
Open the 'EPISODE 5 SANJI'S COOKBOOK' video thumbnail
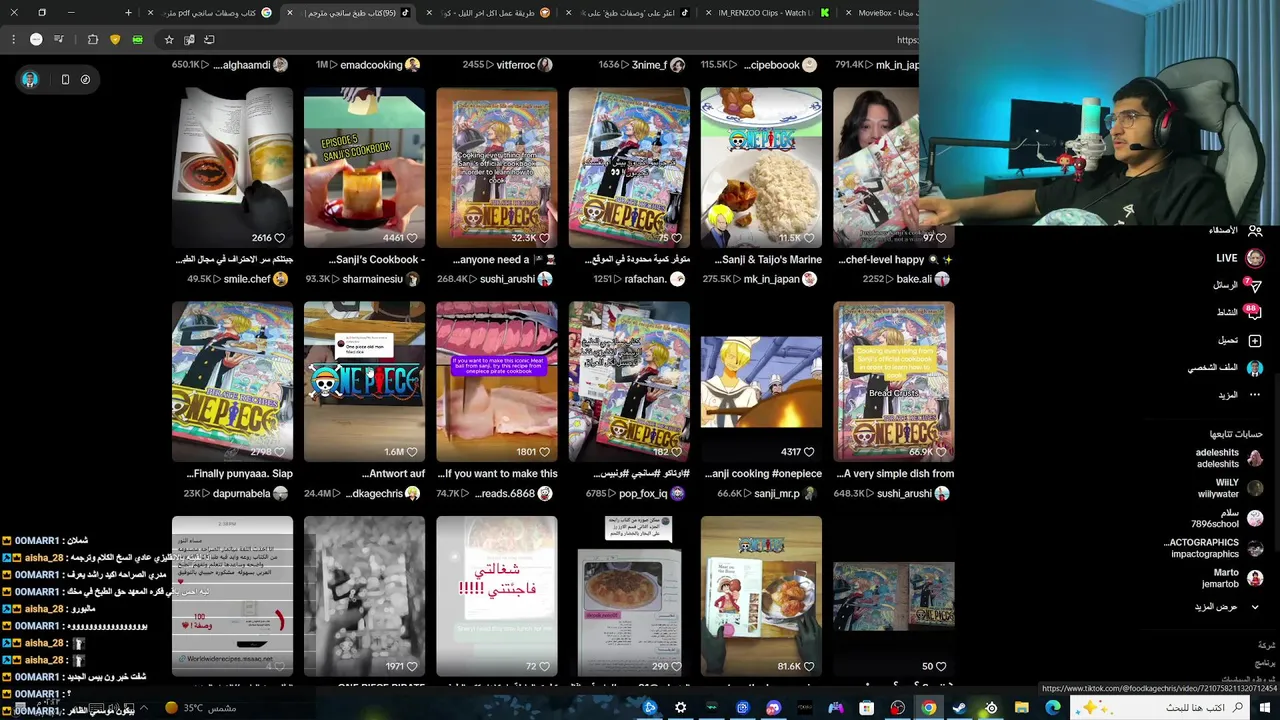(x=364, y=167)
